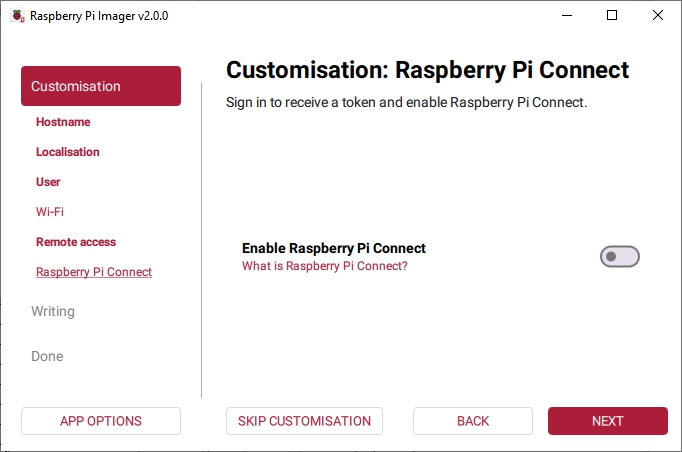
Task: Switch to the User customisation section
Action: (48, 182)
